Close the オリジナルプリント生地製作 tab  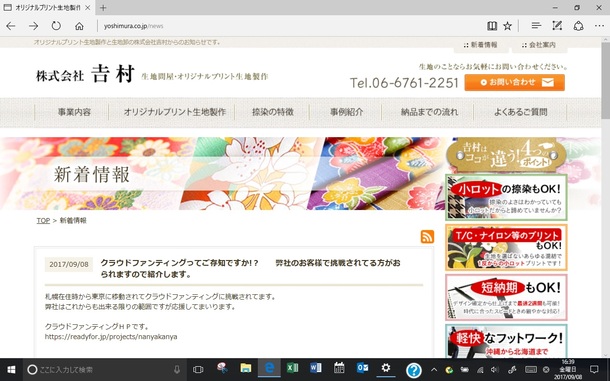[88, 7]
